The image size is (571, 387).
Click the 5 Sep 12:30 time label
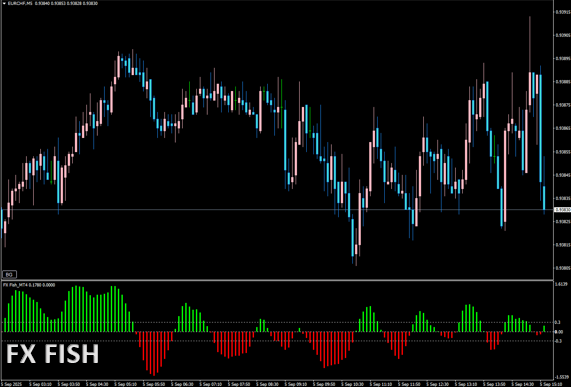(x=438, y=384)
